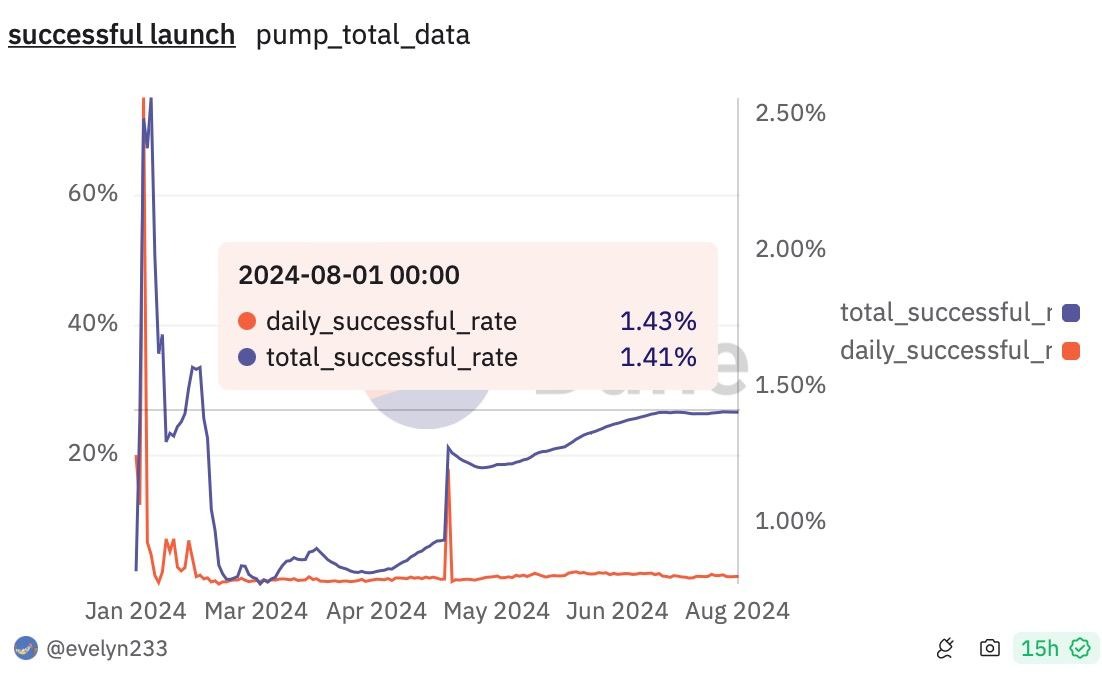
Task: Toggle the total_successful_rate legend series
Action: pos(945,313)
